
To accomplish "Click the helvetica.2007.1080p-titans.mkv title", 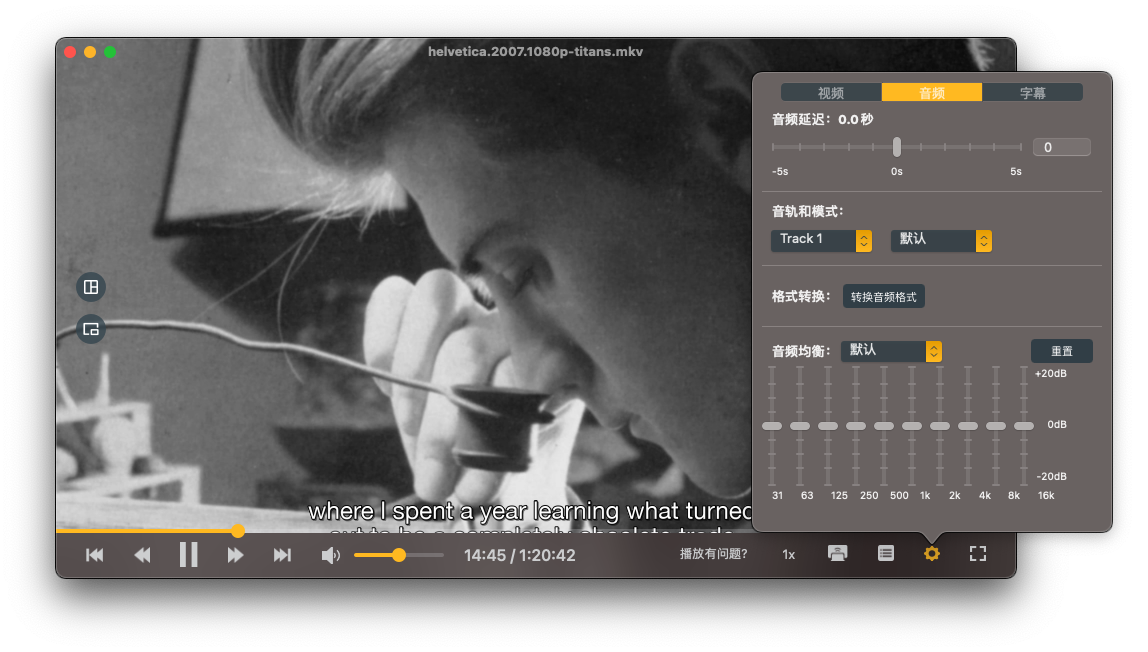I will (535, 51).
